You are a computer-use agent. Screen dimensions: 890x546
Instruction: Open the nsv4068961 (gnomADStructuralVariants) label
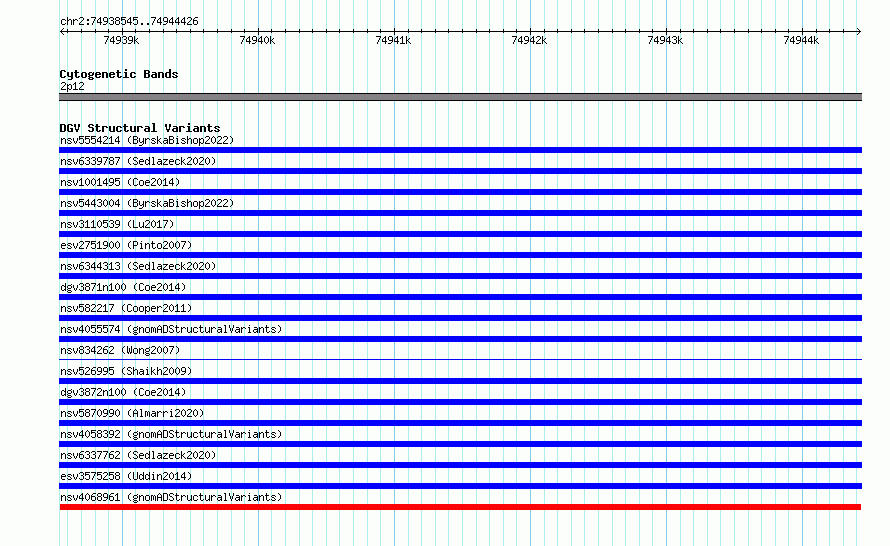171,497
